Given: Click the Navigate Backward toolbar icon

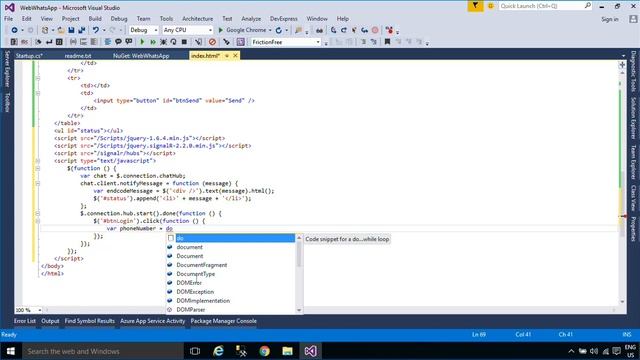Looking at the screenshot, I should 14,30.
